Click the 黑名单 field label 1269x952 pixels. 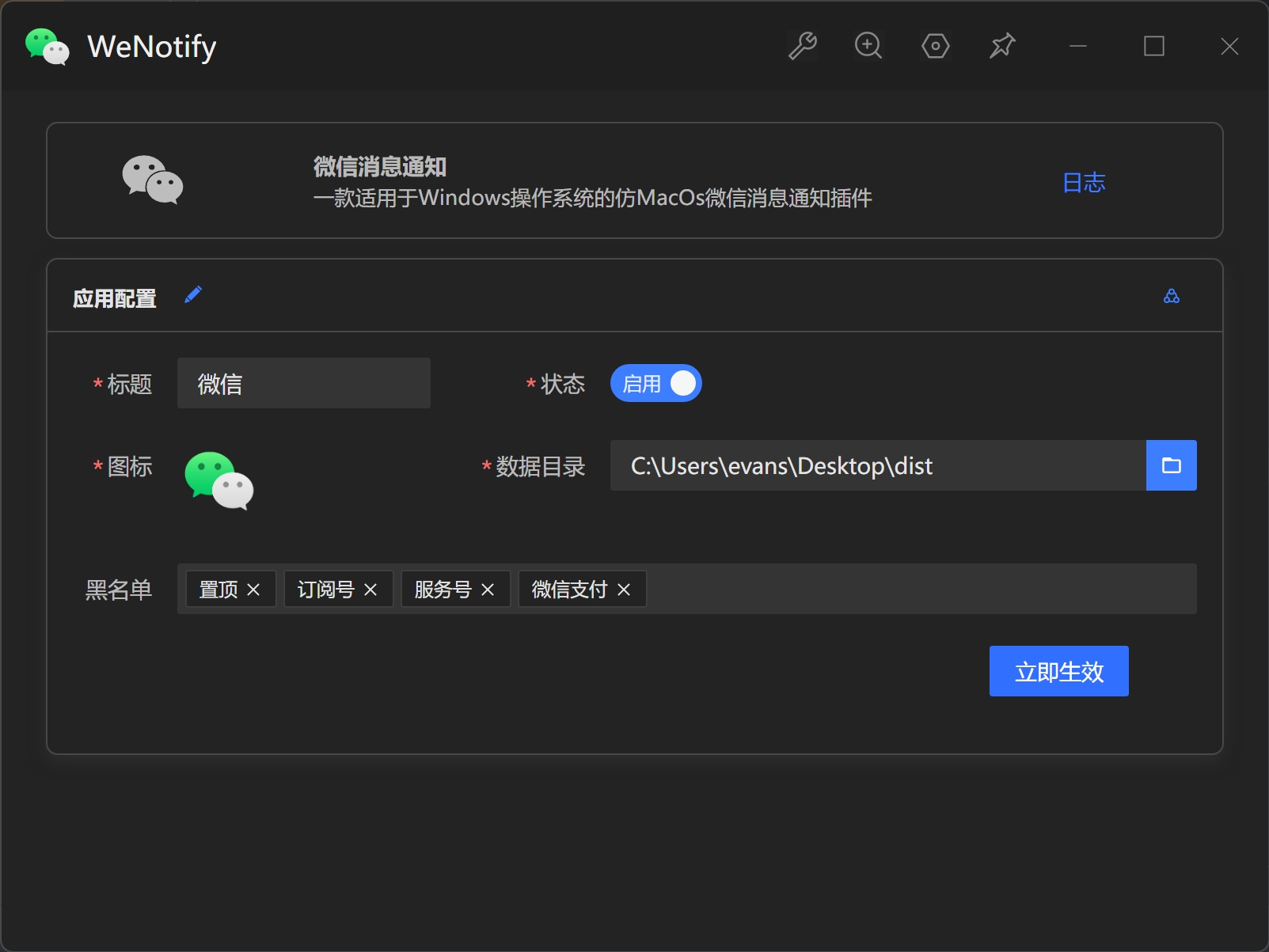coord(119,590)
